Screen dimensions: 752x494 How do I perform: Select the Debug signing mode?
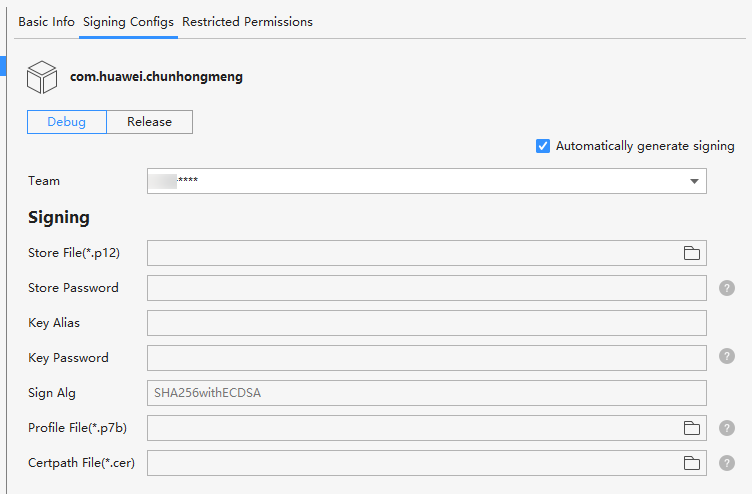coord(67,122)
